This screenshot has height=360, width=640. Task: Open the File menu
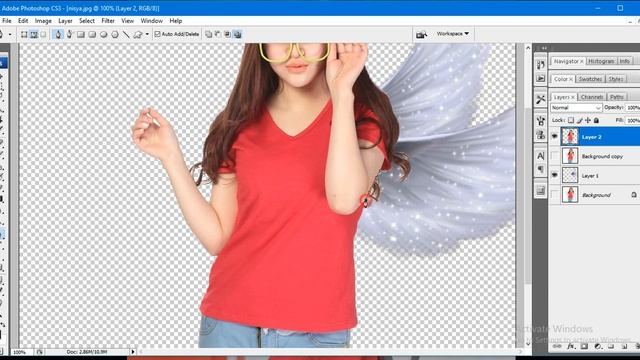[7, 21]
